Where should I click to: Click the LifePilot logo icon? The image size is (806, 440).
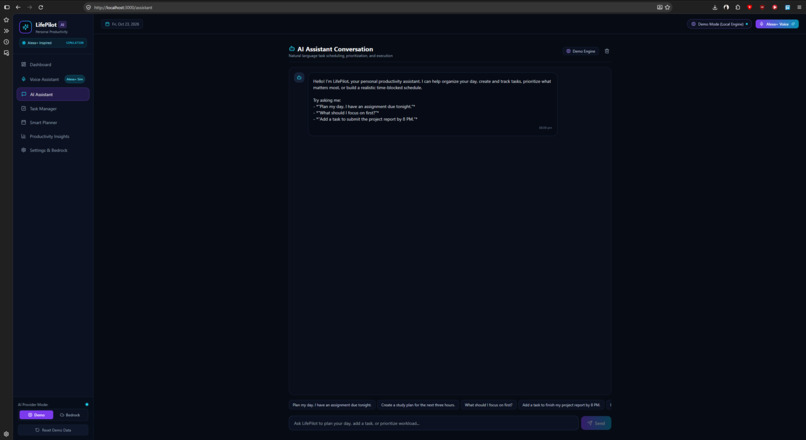[25, 27]
